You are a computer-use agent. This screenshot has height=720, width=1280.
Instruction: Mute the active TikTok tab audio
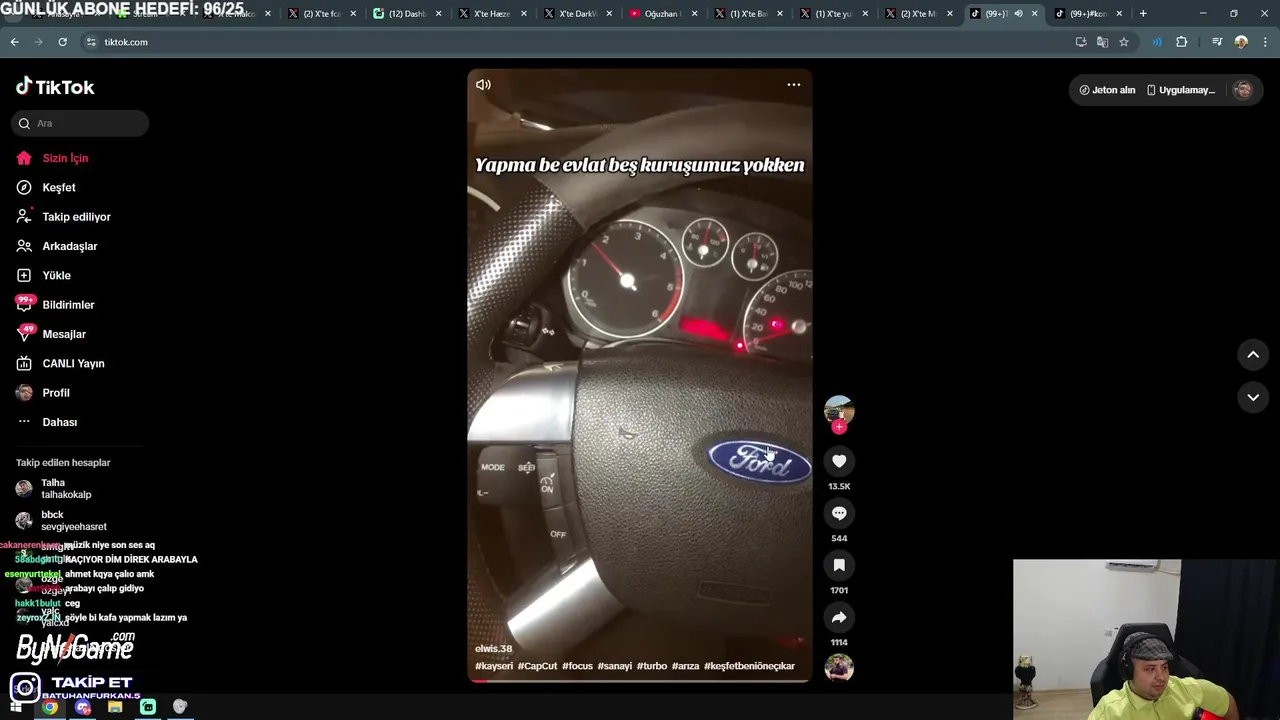pos(1018,14)
